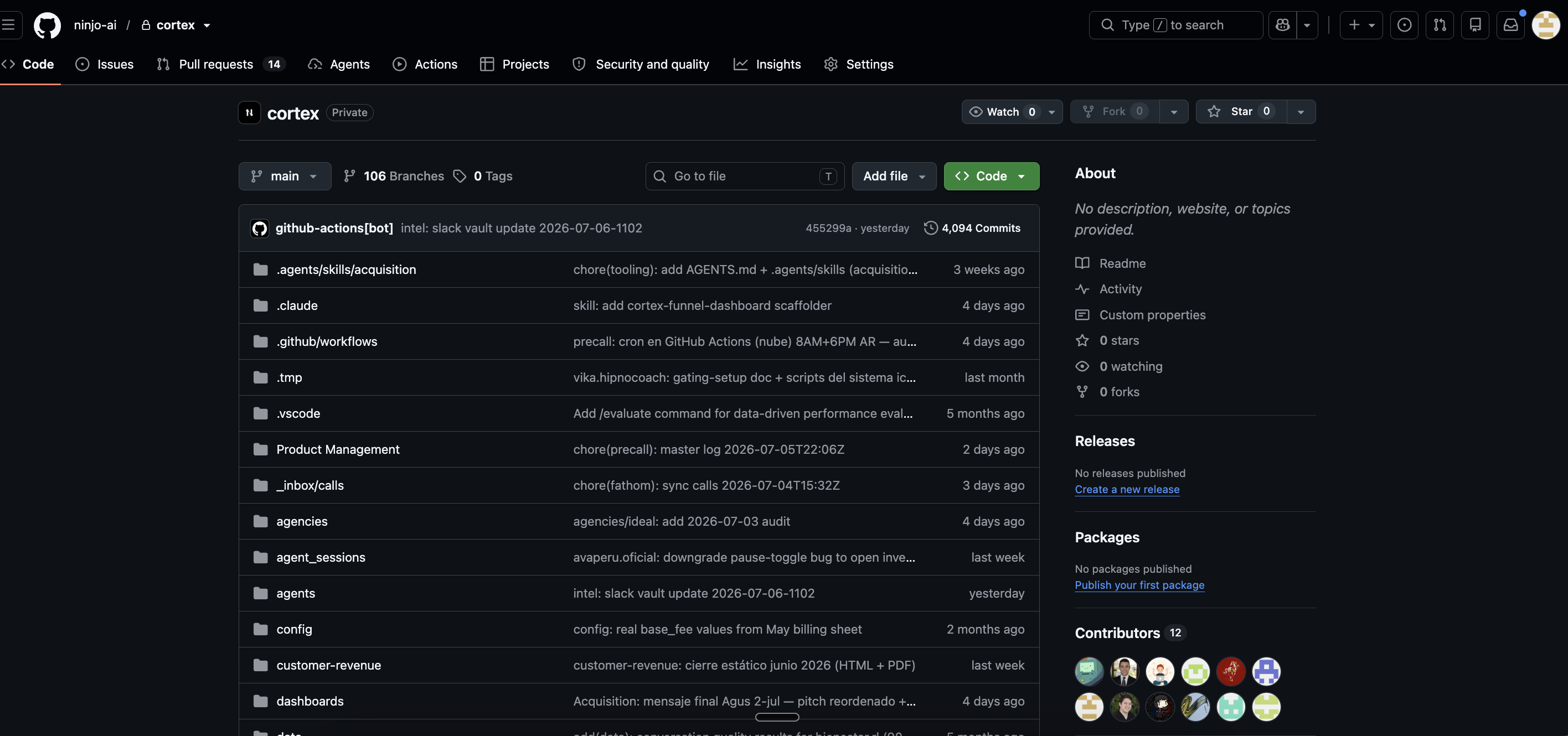Open customer-revenue folder
Screen dimensions: 1568x736
click(x=329, y=665)
